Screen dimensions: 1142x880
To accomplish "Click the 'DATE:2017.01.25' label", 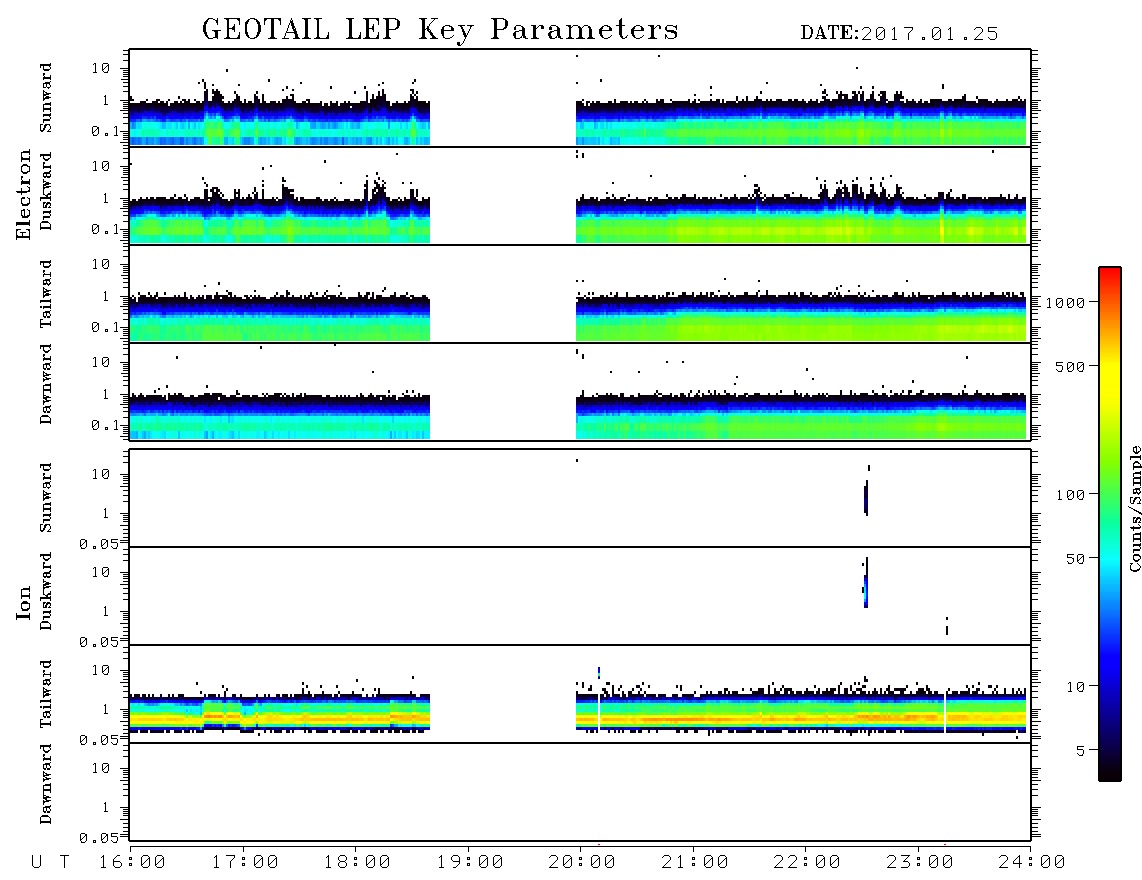I will 899,34.
